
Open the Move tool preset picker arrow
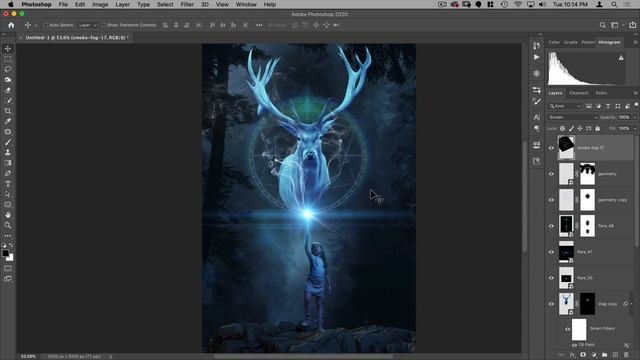[36, 26]
